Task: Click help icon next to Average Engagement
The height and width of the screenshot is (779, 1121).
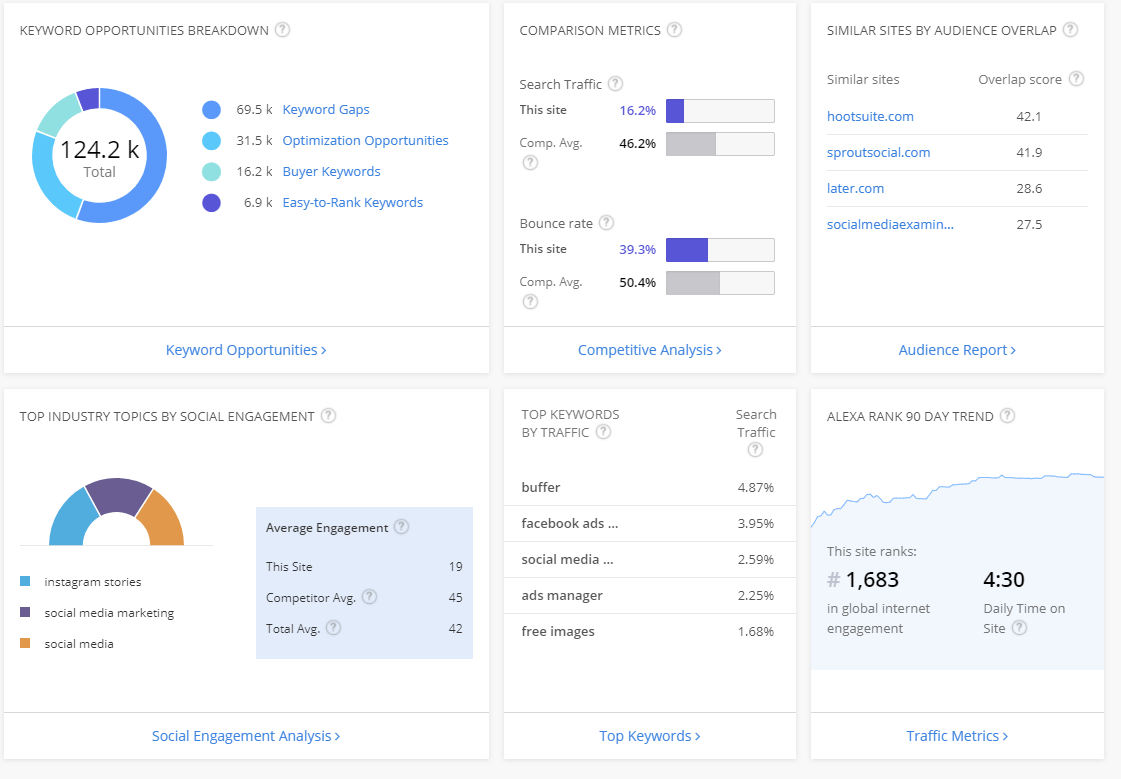Action: [401, 527]
